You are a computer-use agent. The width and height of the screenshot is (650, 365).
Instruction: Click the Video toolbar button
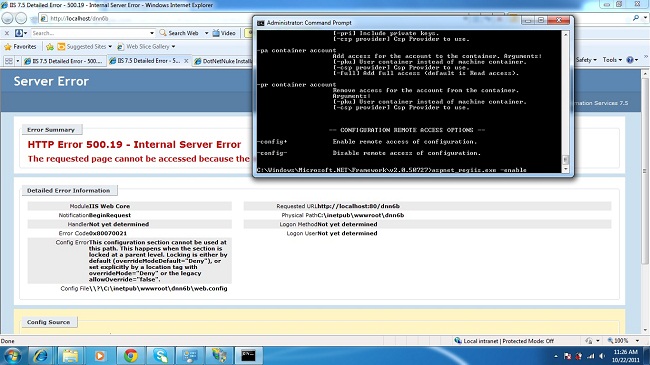coord(224,33)
